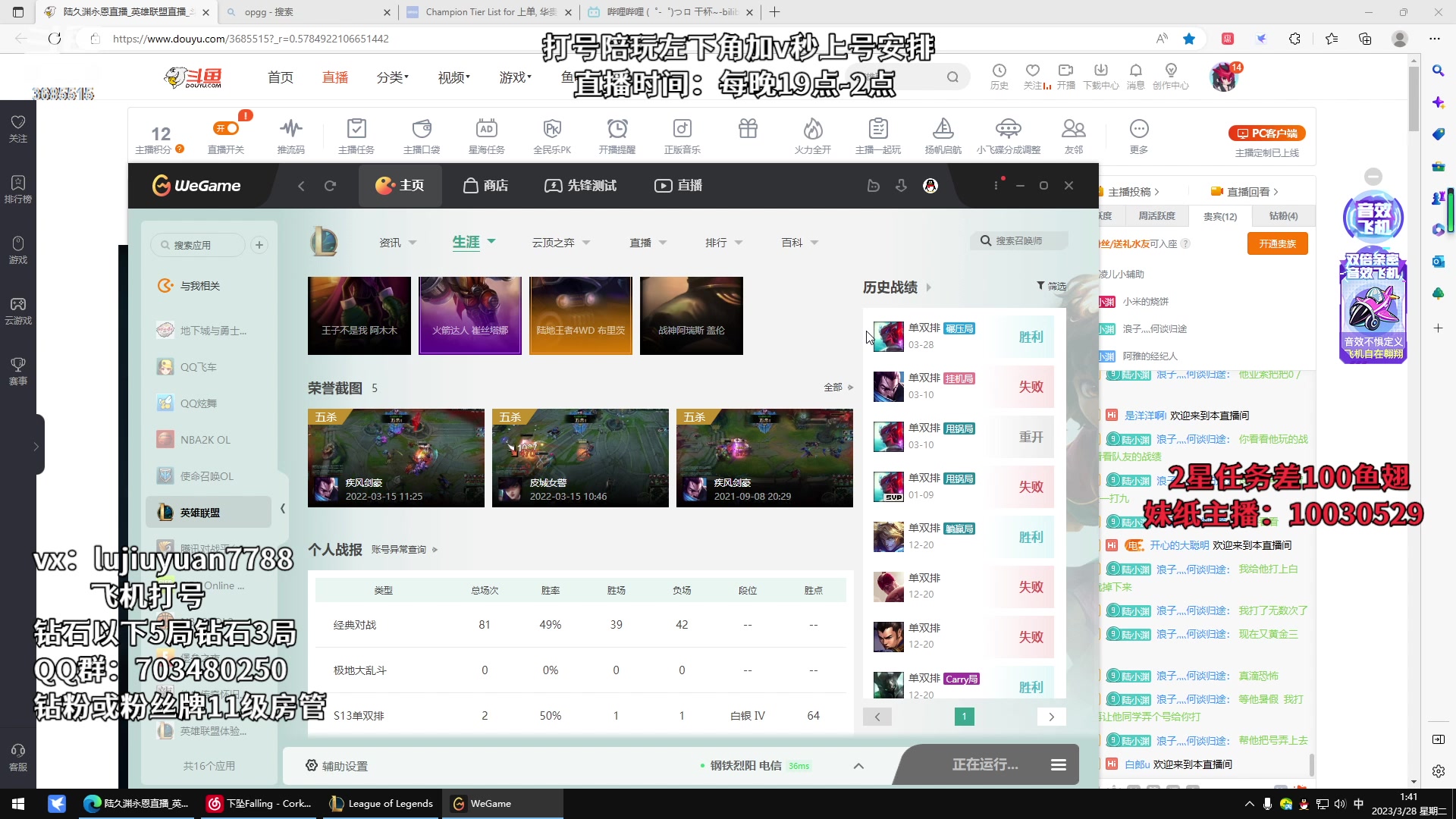The width and height of the screenshot is (1456, 819).
Task: Open the 更多 more options icon
Action: 1139,129
